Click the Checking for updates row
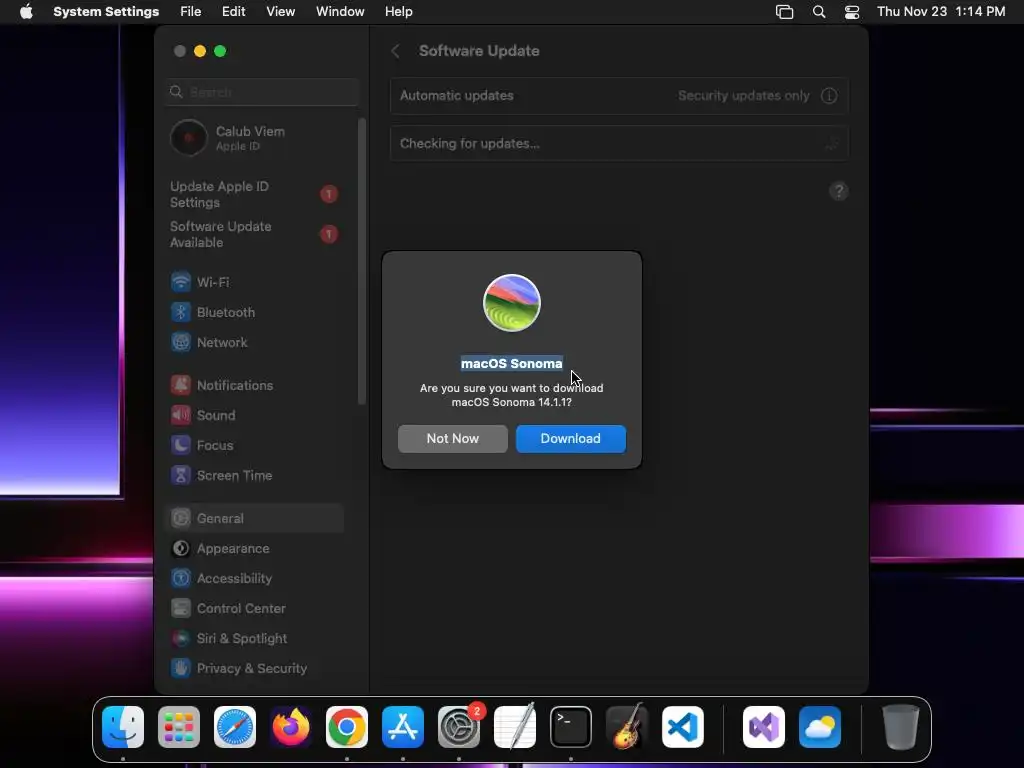 point(619,144)
